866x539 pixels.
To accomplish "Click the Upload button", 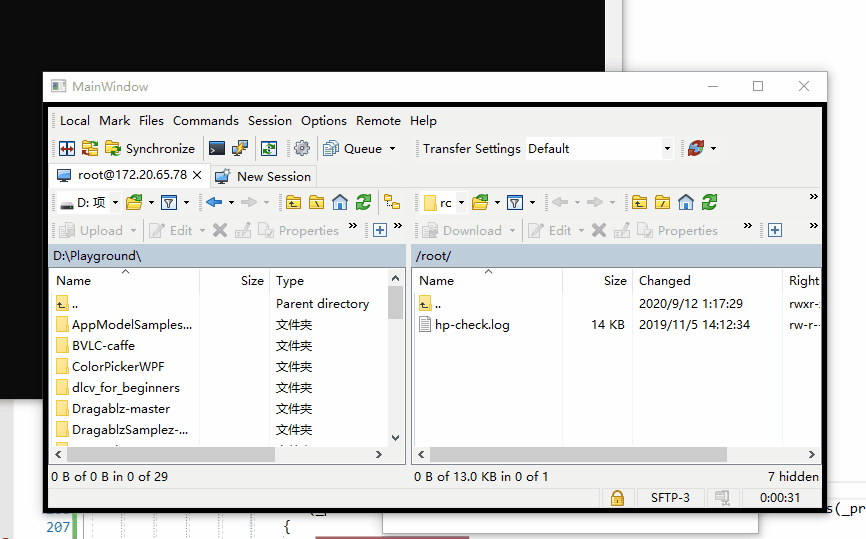I will click(x=91, y=230).
